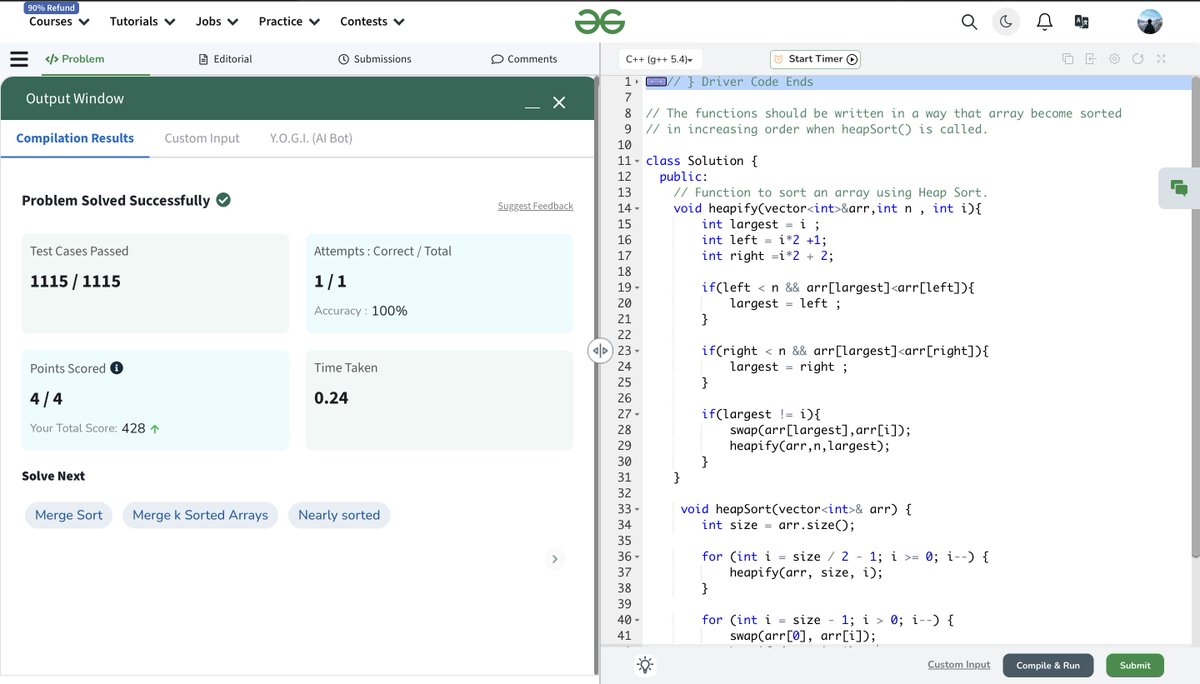Enter fullscreen editor mode icon
The image size is (1200, 684).
[1161, 59]
